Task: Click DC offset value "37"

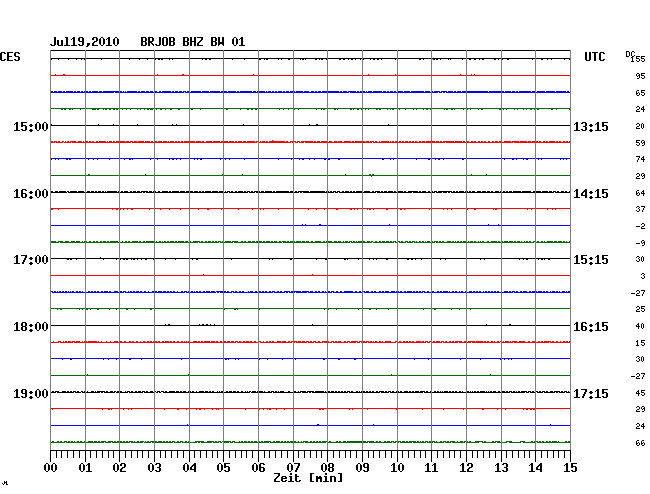Action: point(640,209)
